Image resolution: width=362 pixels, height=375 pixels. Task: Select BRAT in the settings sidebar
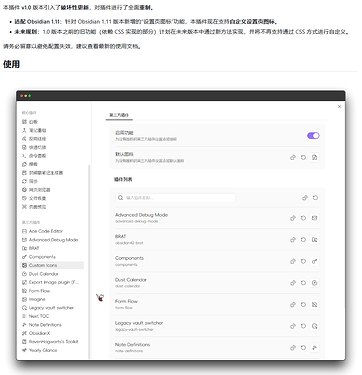coord(31,248)
